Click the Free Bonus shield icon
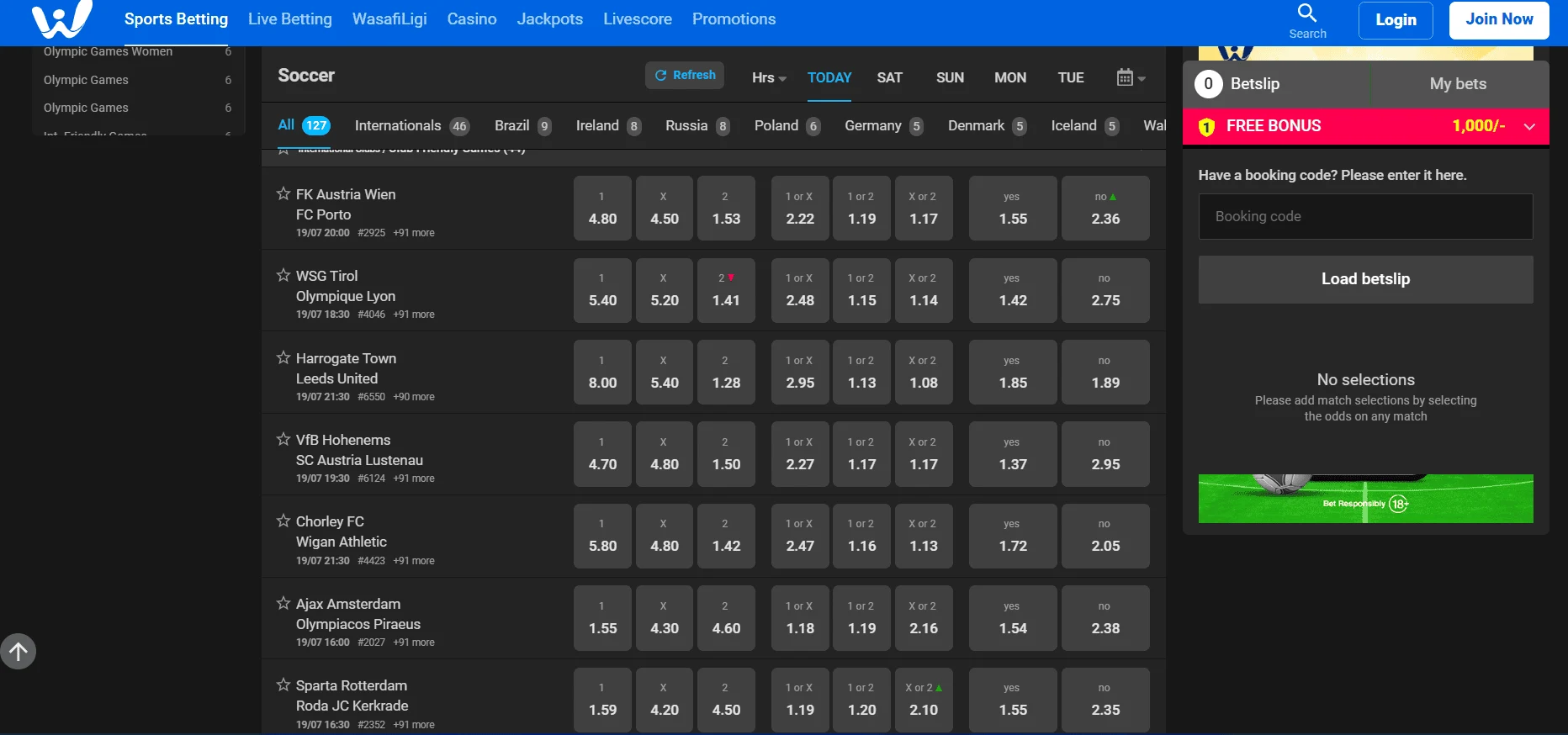 [1206, 127]
